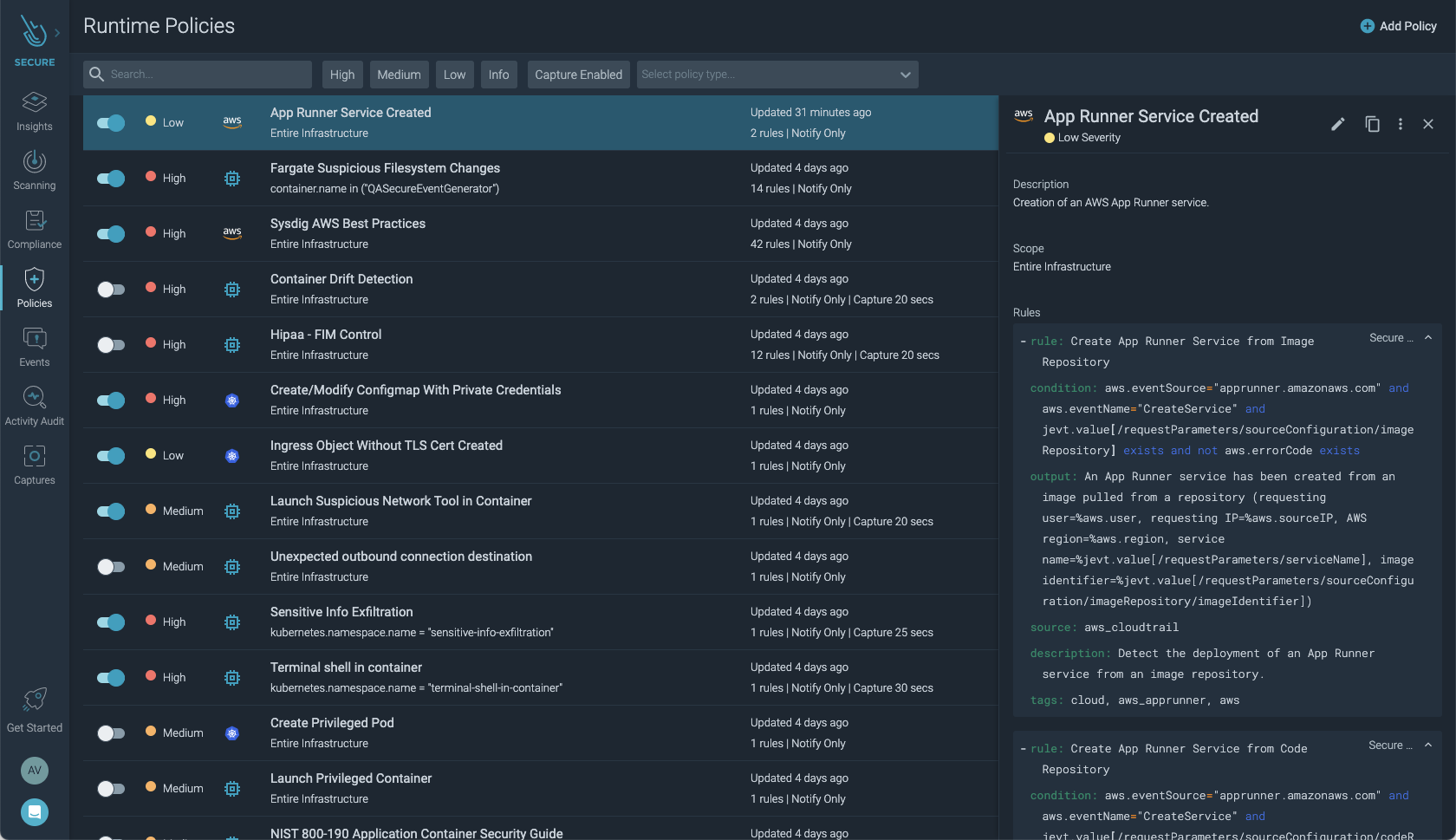Viewport: 1456px width, 840px height.
Task: Open the Events section from the sidebar
Action: (x=34, y=346)
